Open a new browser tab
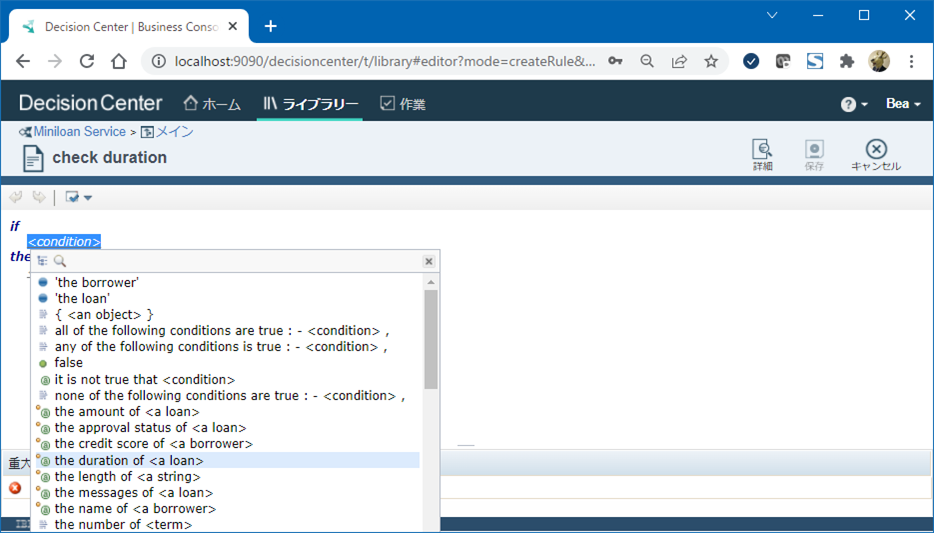The height and width of the screenshot is (533, 934). coord(270,26)
